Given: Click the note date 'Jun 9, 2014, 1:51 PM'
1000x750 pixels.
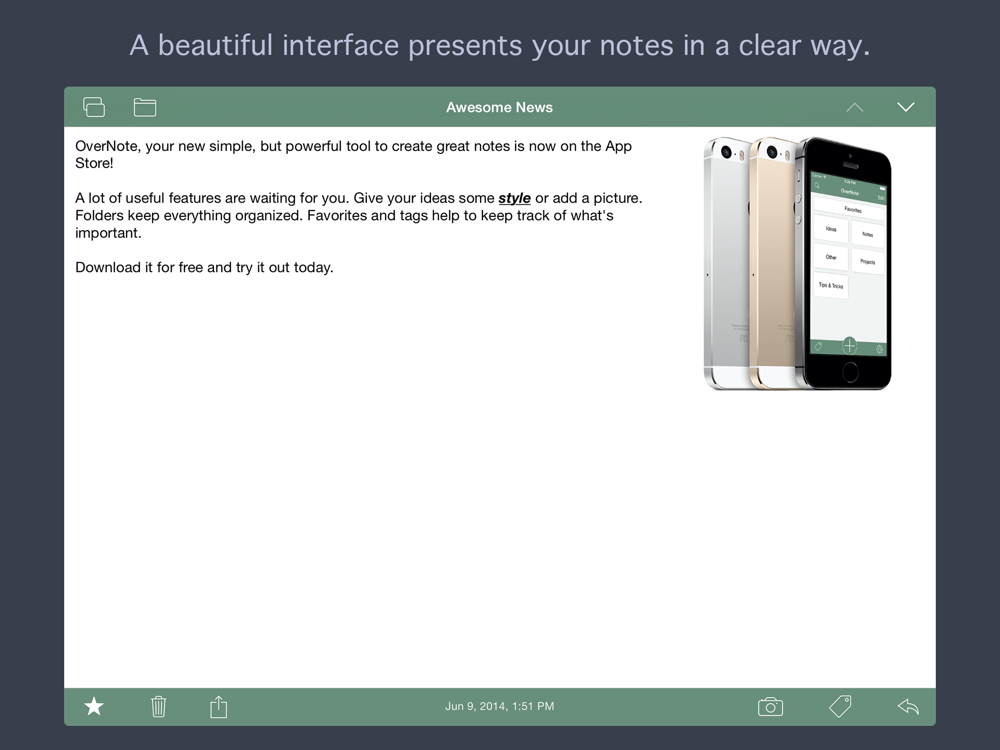Looking at the screenshot, I should pyautogui.click(x=499, y=706).
